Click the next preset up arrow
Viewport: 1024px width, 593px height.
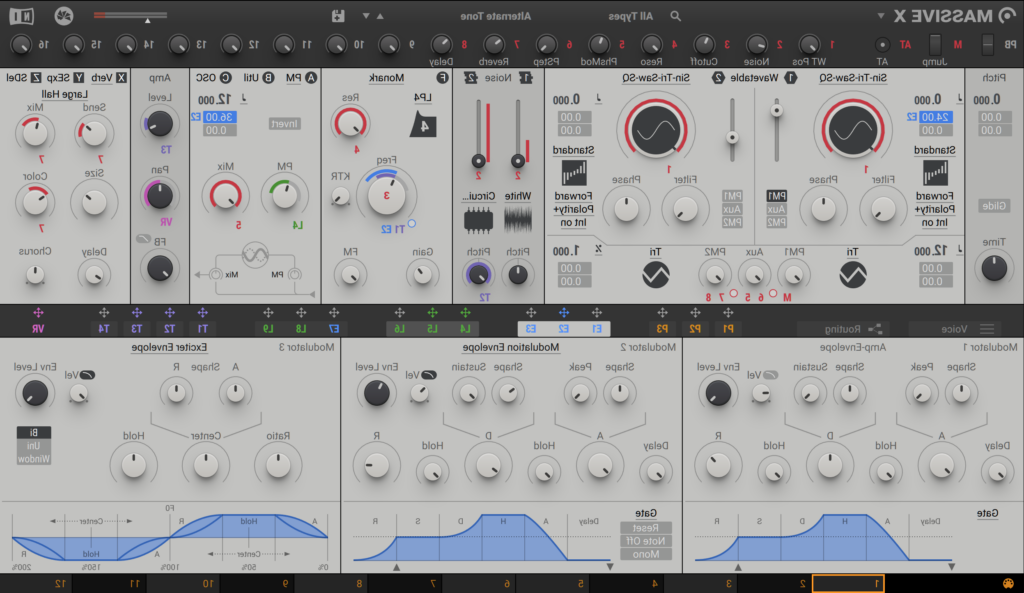coord(380,16)
